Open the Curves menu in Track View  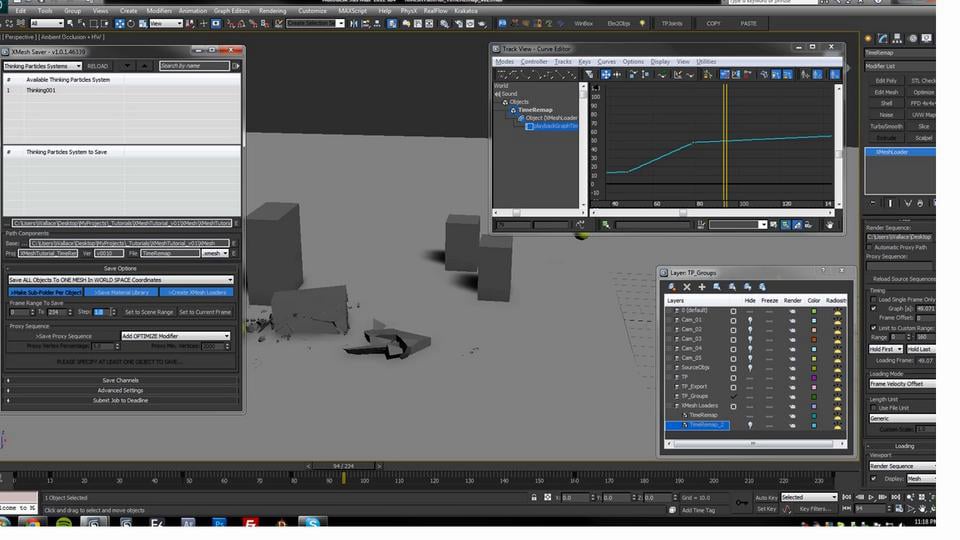(606, 62)
